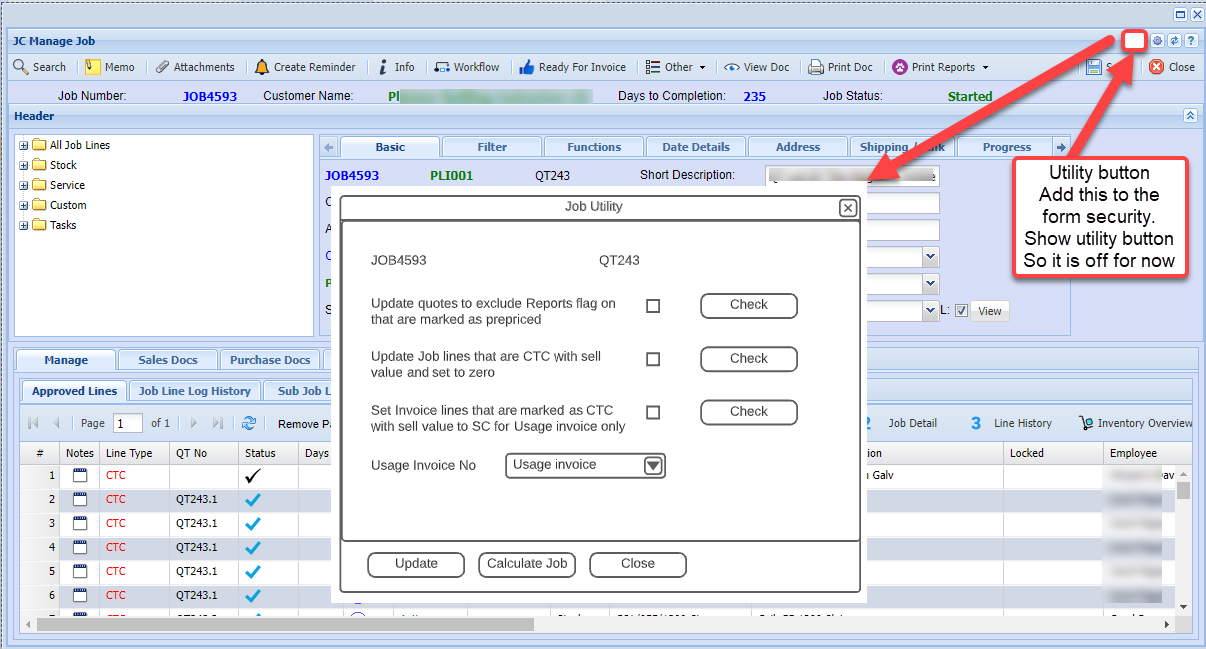
Task: Open the Usage invoice dropdown
Action: (653, 466)
